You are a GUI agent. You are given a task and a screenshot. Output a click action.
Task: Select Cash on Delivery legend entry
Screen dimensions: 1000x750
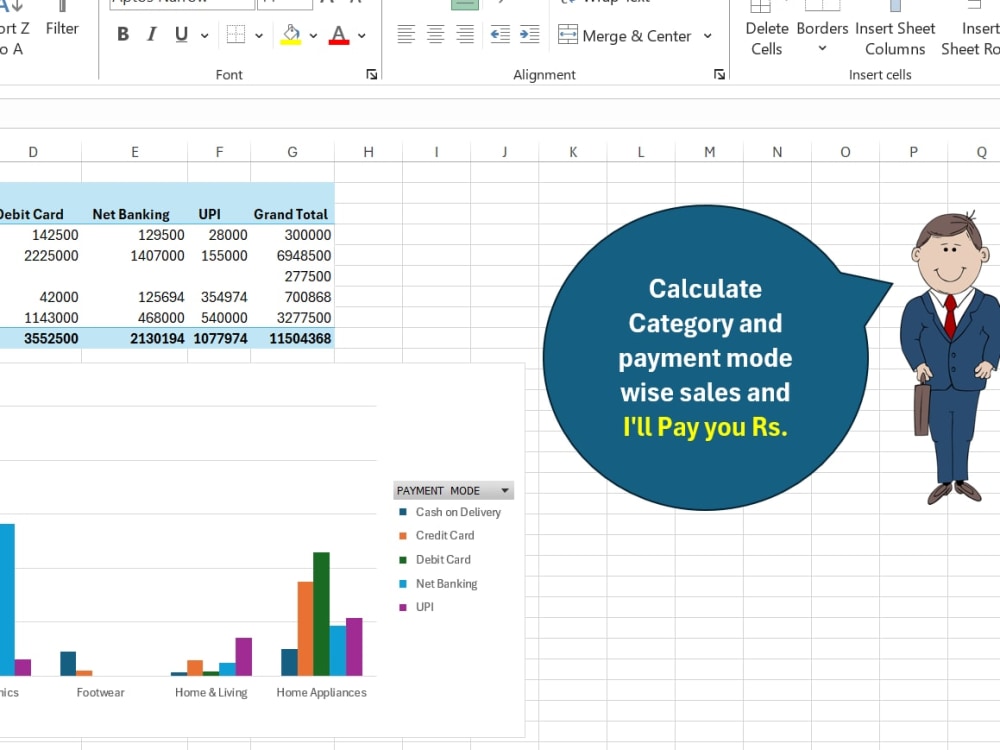[x=450, y=512]
